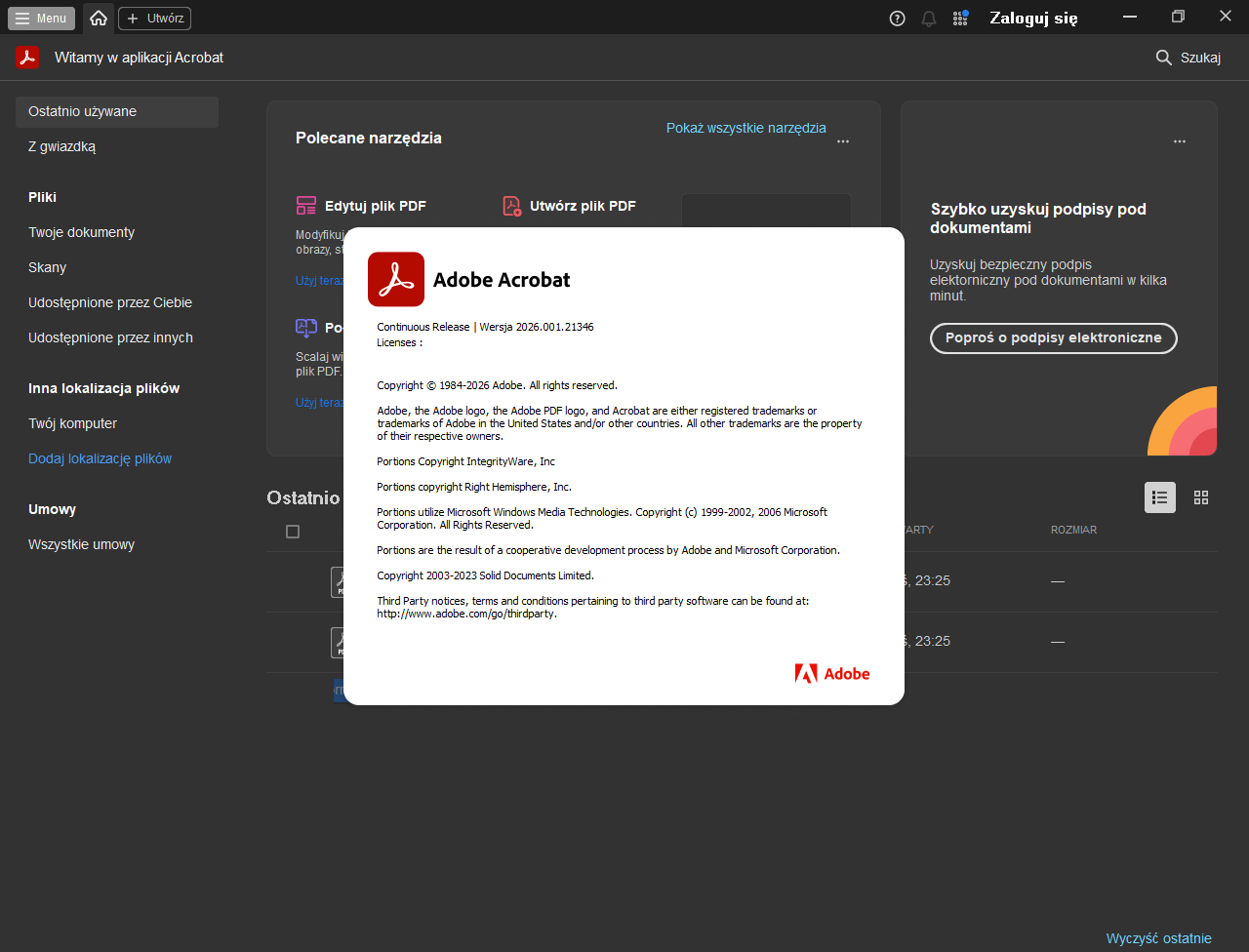Click Wyczyść ostatnie link

tap(1159, 938)
